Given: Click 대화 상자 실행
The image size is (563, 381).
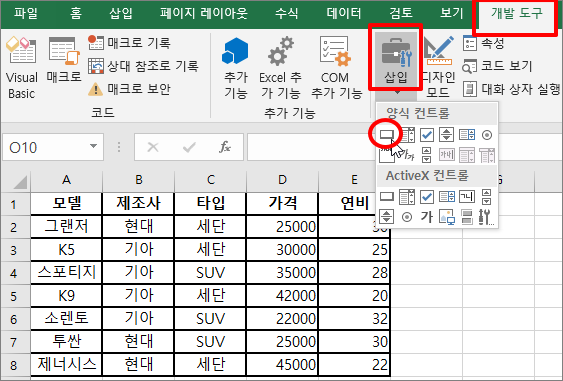Looking at the screenshot, I should click(x=511, y=89).
